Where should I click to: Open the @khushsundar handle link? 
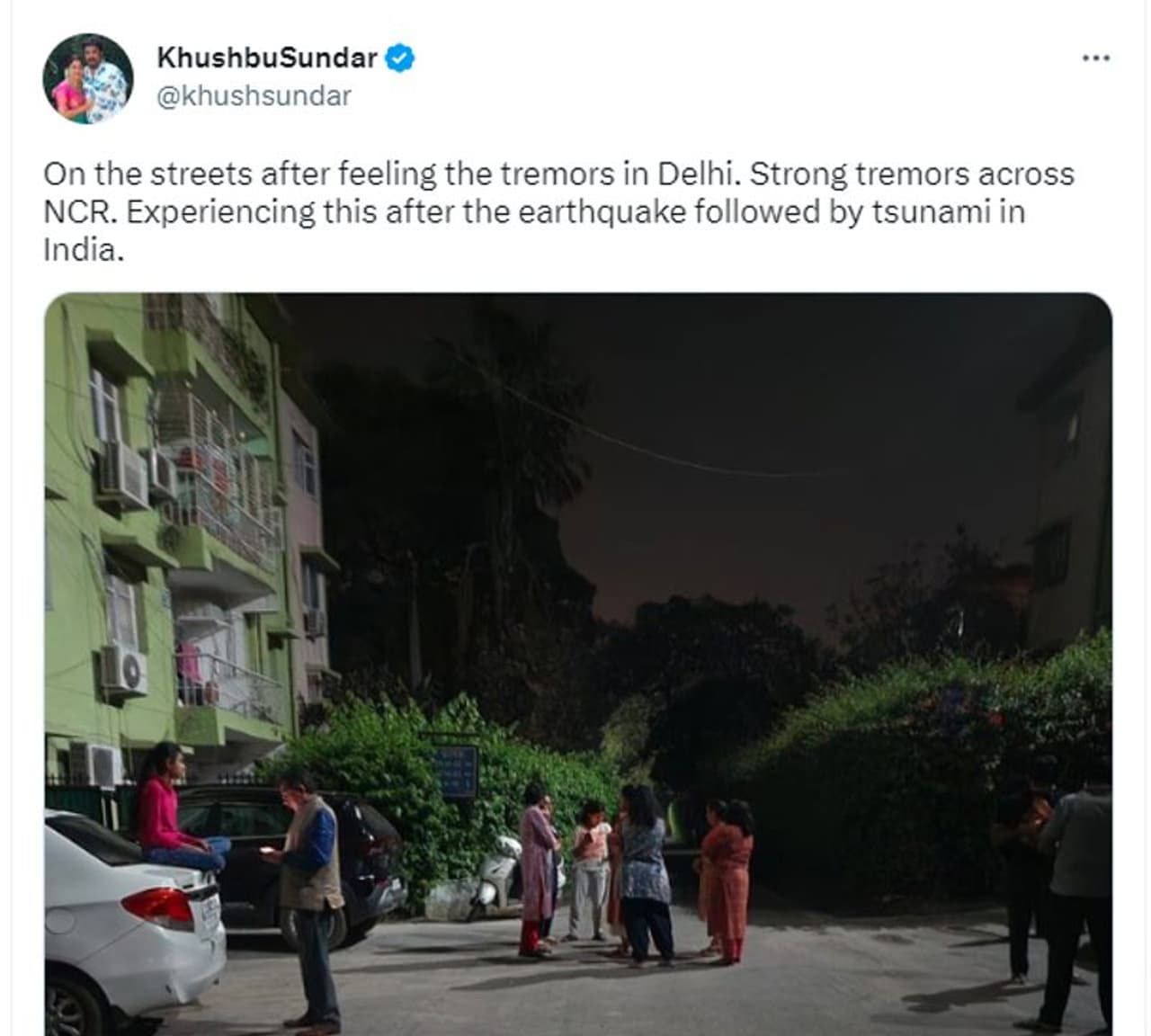tap(254, 95)
